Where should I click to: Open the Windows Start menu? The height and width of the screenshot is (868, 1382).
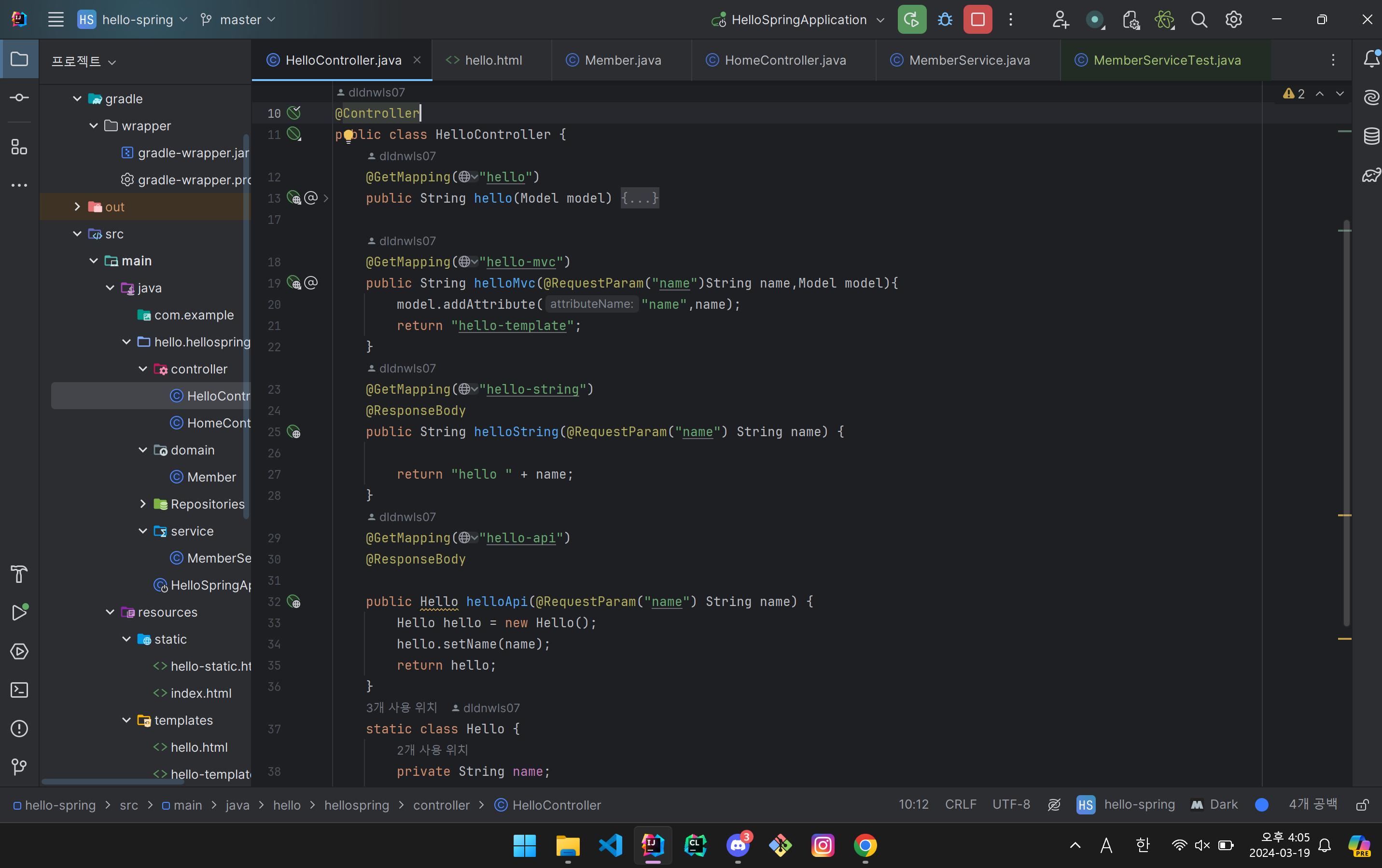click(x=525, y=845)
